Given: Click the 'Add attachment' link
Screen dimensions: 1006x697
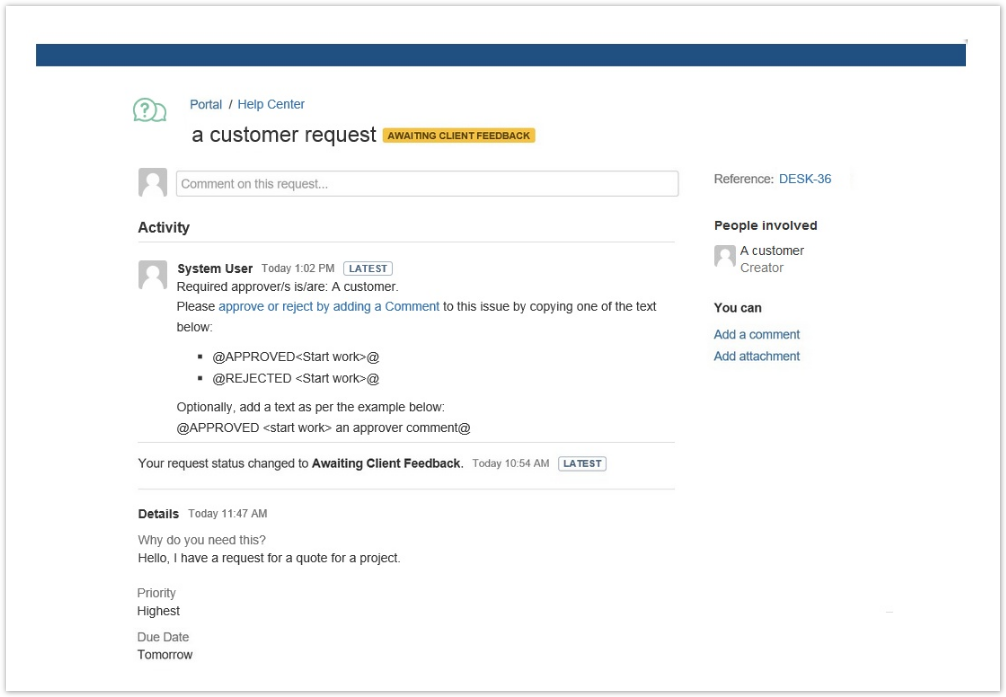Looking at the screenshot, I should 757,356.
